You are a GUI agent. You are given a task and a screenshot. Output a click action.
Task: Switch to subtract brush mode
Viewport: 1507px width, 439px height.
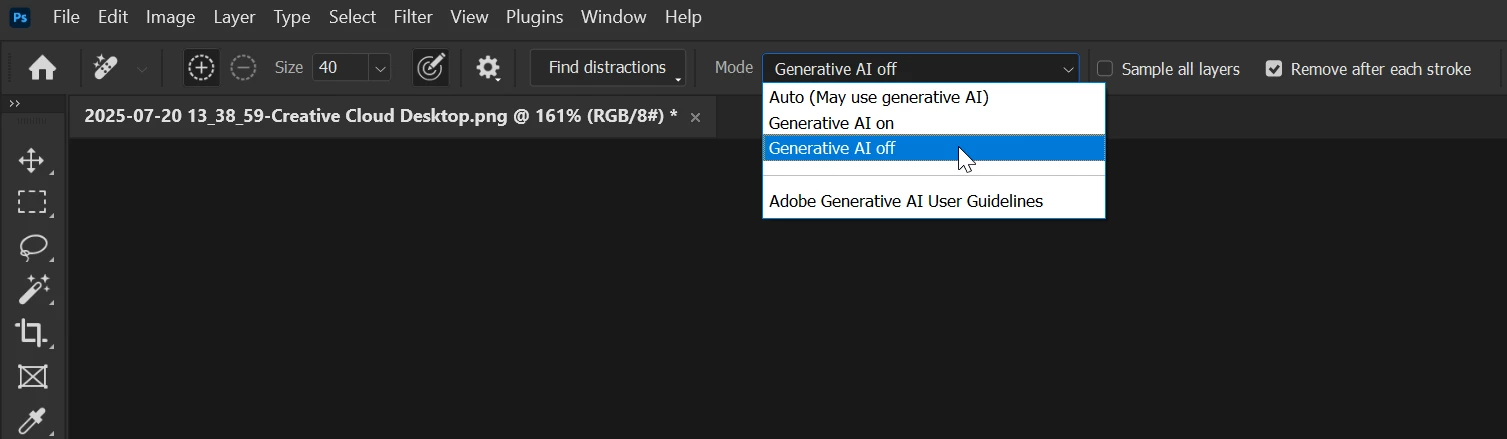(x=243, y=68)
